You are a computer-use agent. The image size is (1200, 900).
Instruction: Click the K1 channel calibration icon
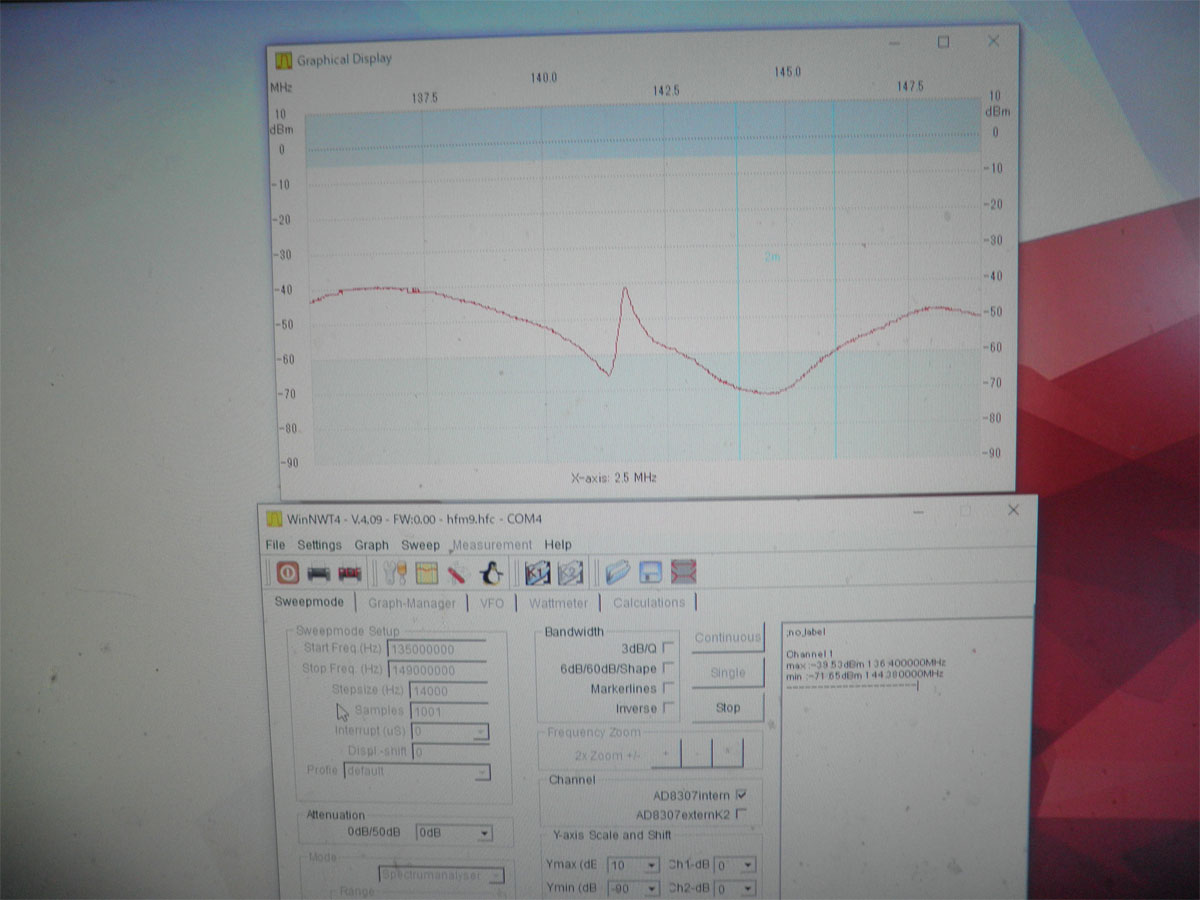coord(538,573)
